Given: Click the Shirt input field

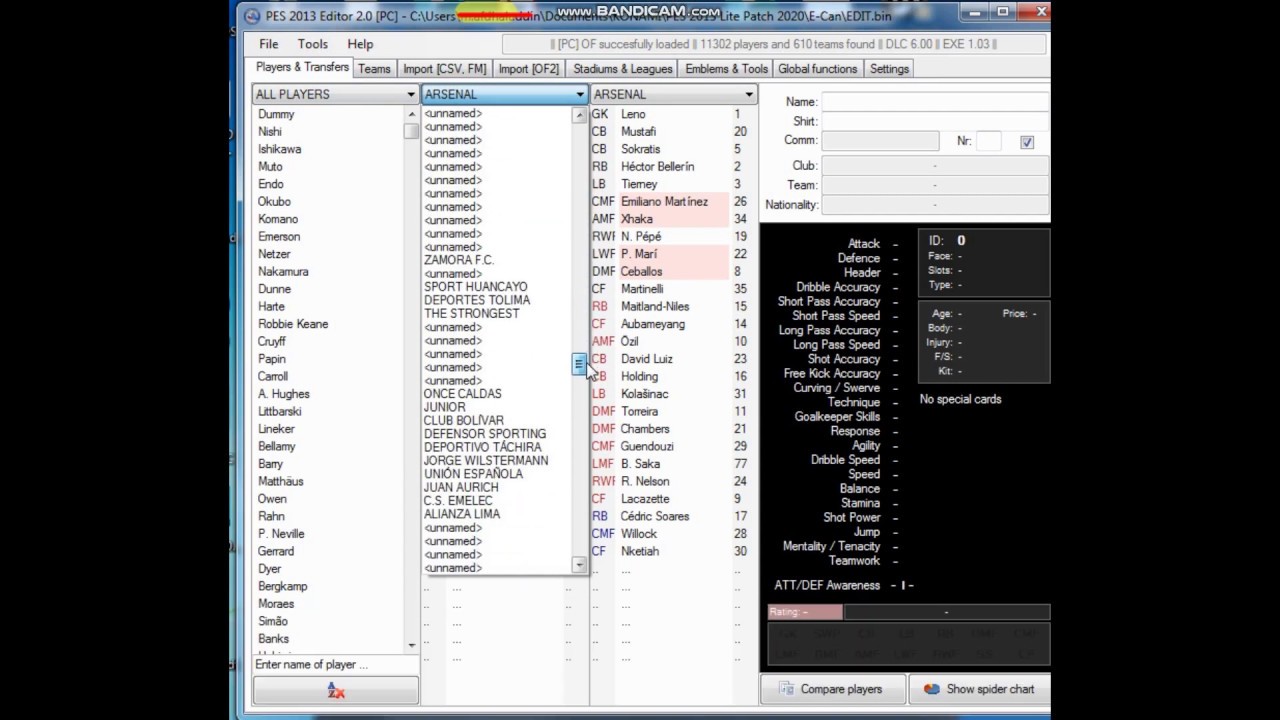Looking at the screenshot, I should click(936, 121).
